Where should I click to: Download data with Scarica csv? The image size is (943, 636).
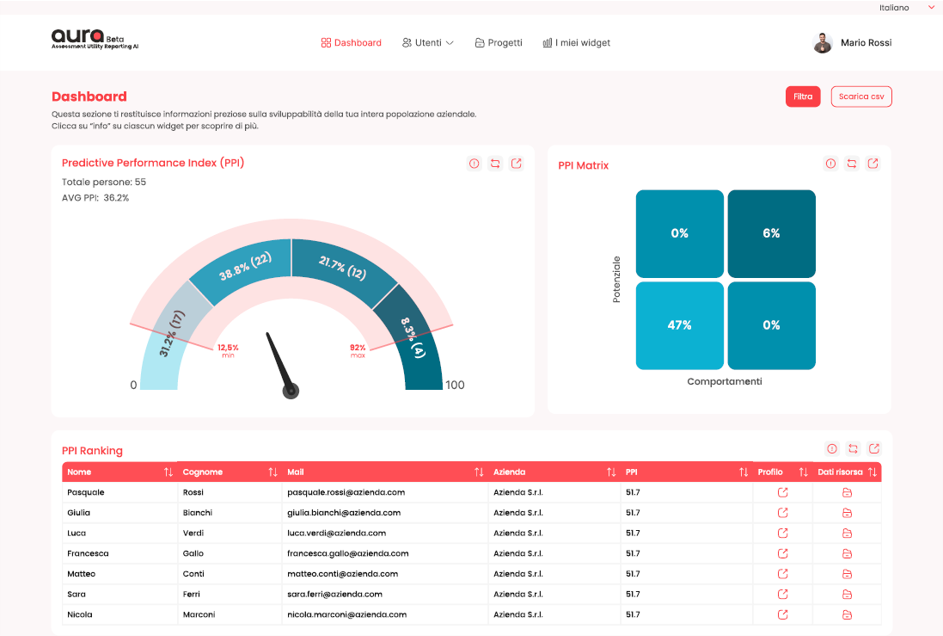coord(861,96)
